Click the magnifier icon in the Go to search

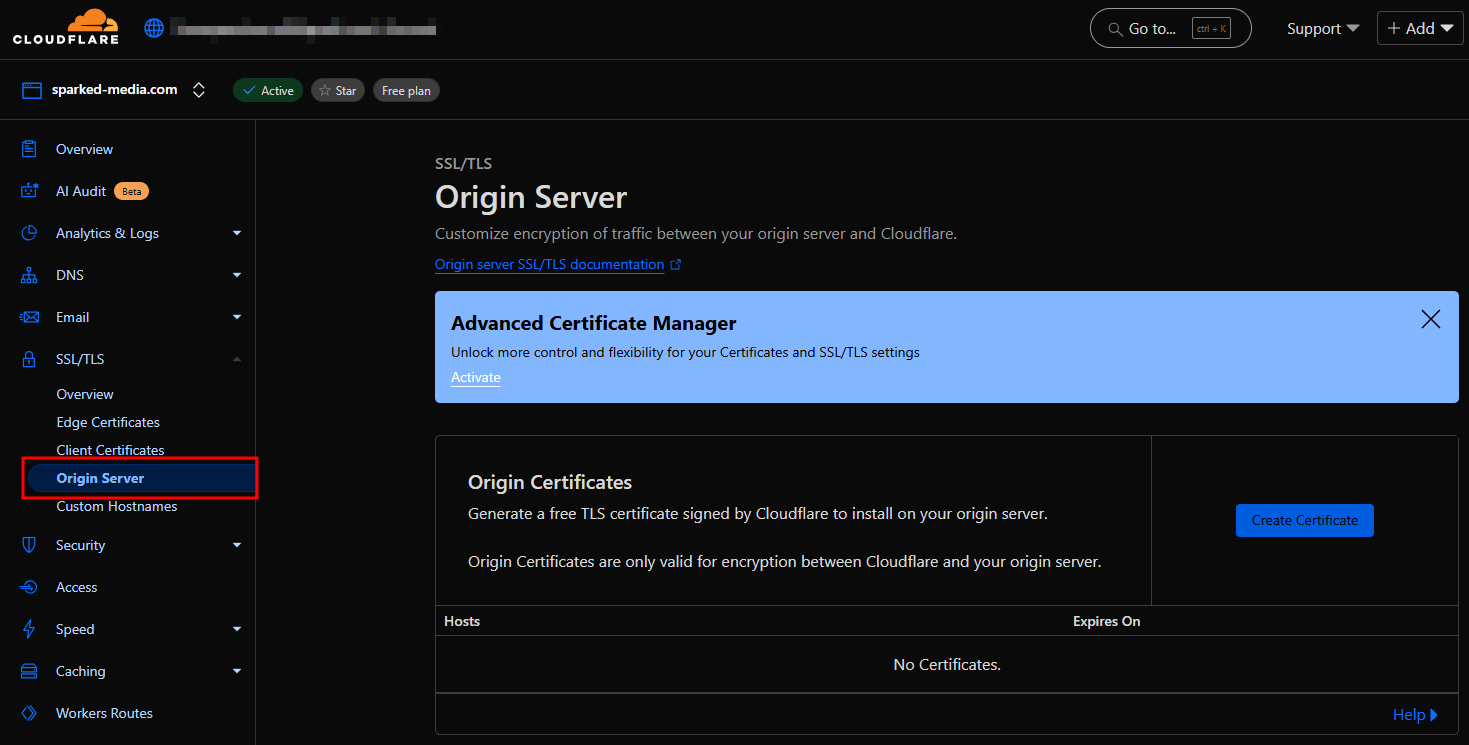[1113, 29]
